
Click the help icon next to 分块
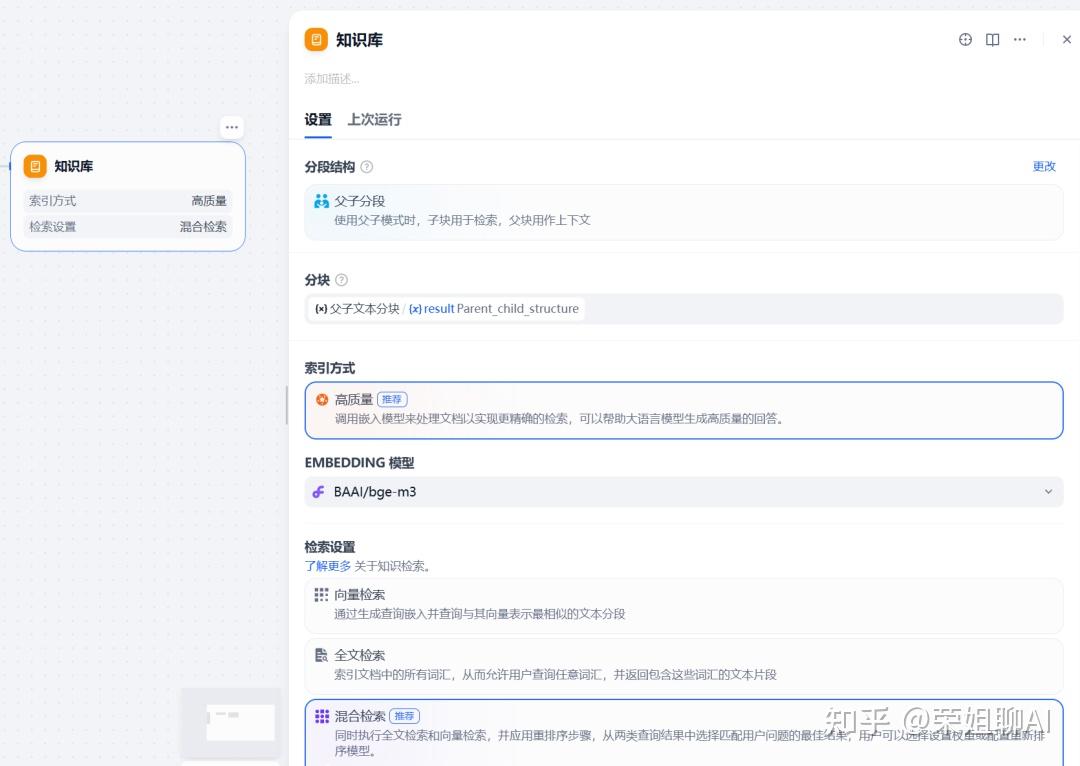point(342,280)
